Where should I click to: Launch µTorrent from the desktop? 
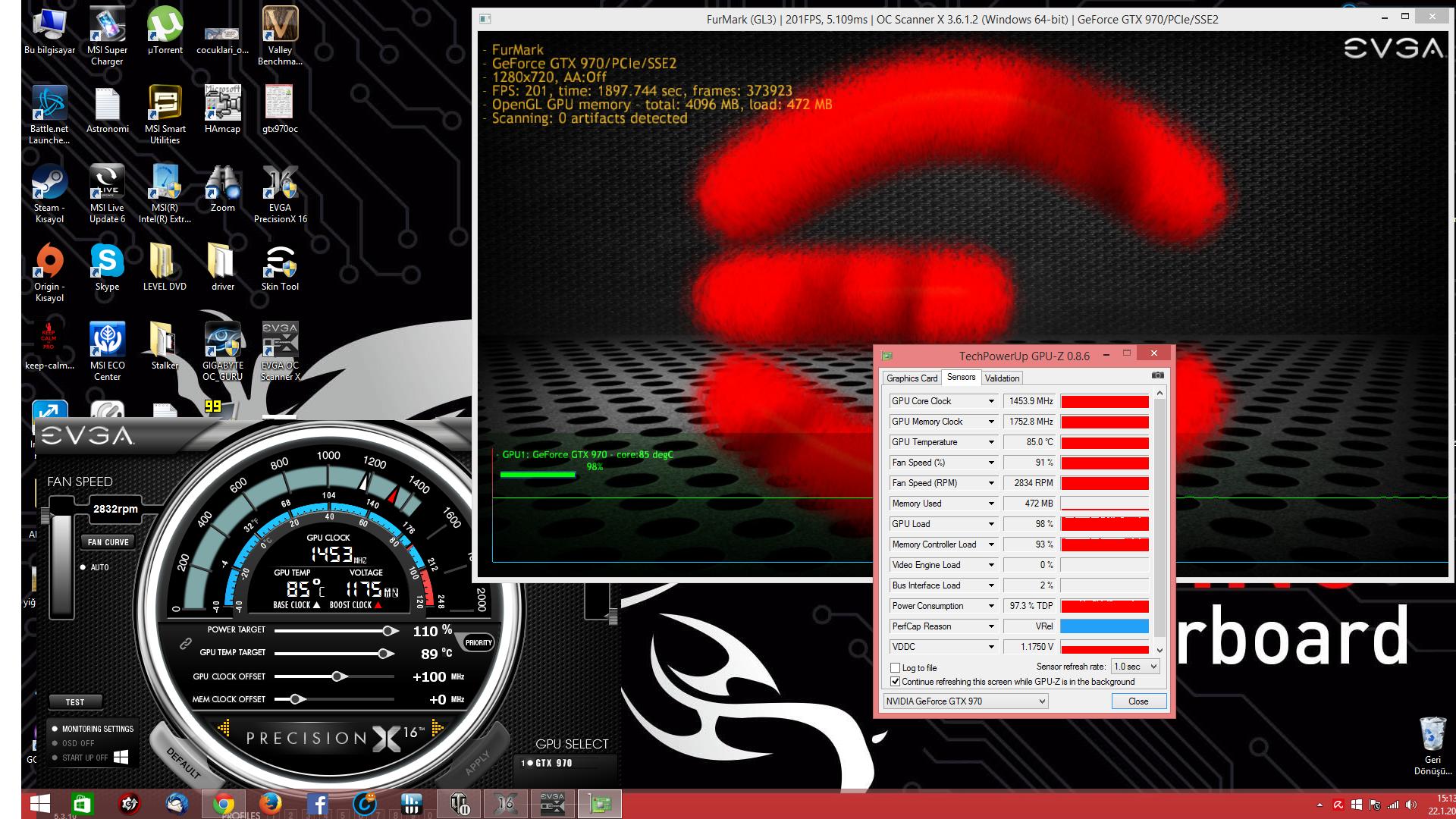(x=165, y=30)
